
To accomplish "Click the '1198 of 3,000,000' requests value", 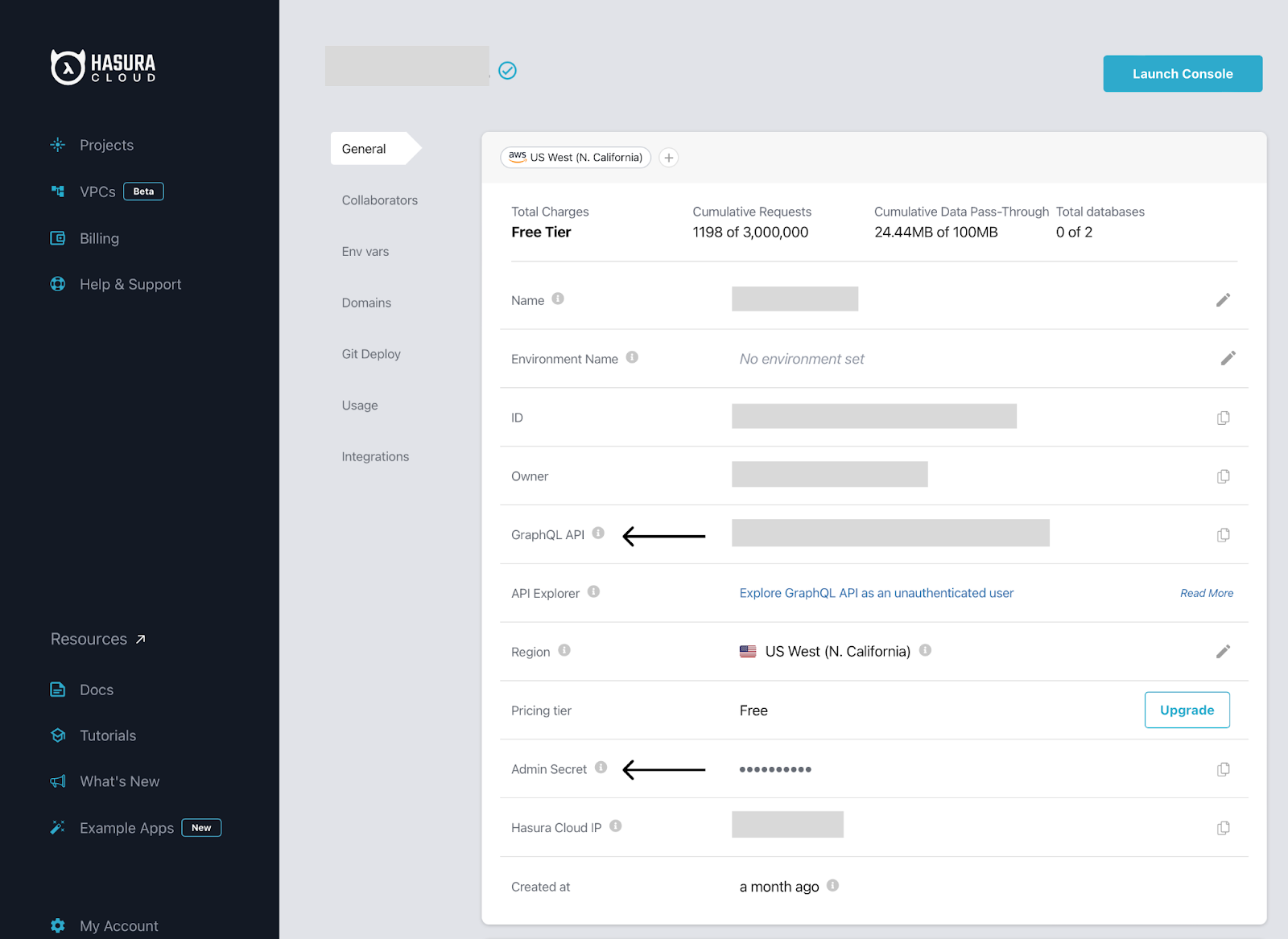I will pos(750,233).
